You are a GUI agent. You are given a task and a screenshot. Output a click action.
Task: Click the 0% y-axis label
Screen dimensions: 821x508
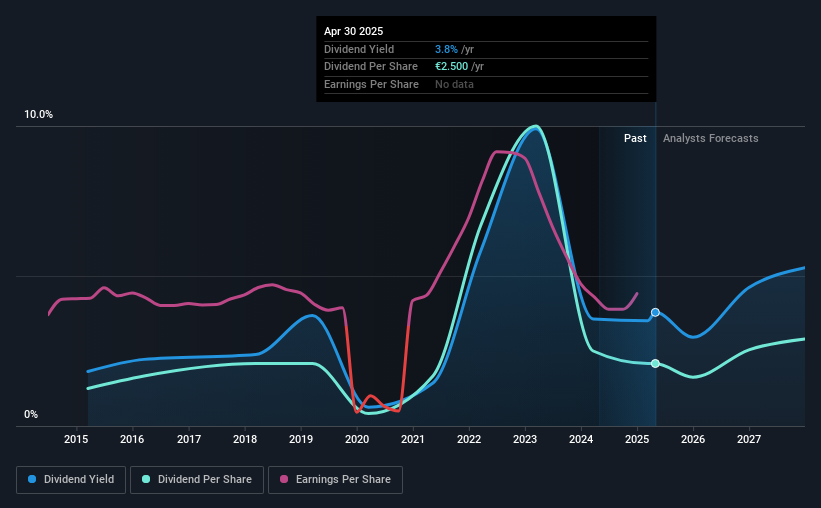tap(31, 414)
